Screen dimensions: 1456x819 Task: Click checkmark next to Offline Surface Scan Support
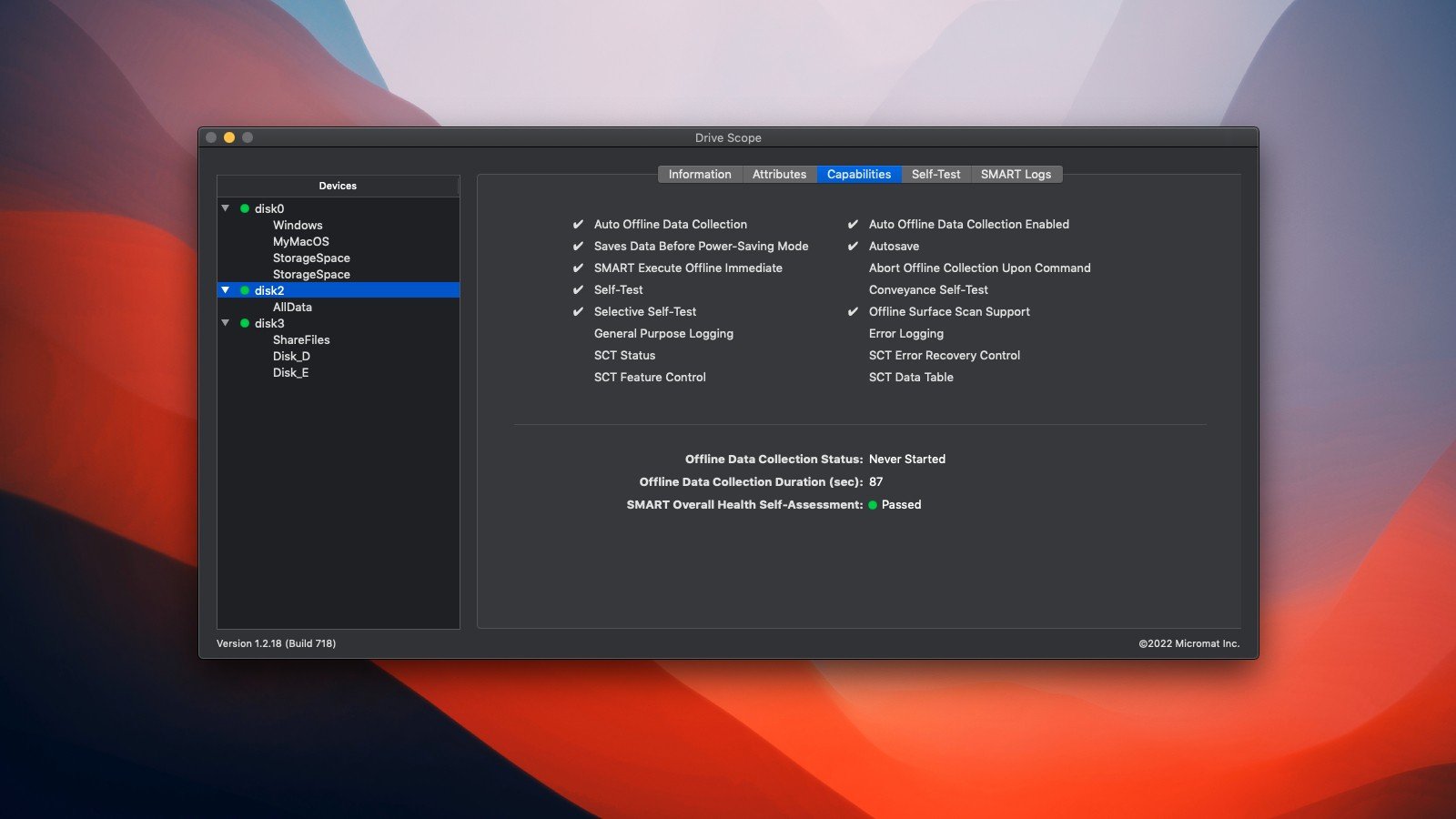click(853, 311)
